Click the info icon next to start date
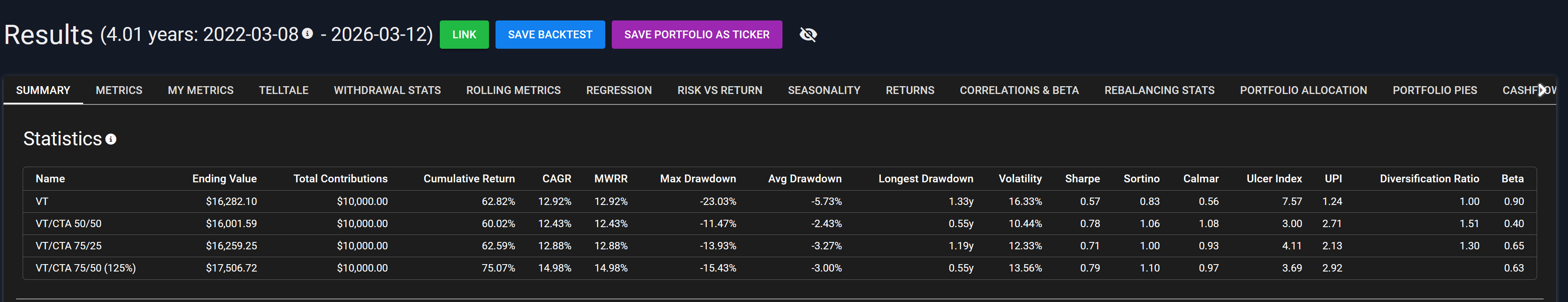The height and width of the screenshot is (302, 1568). pyautogui.click(x=307, y=34)
